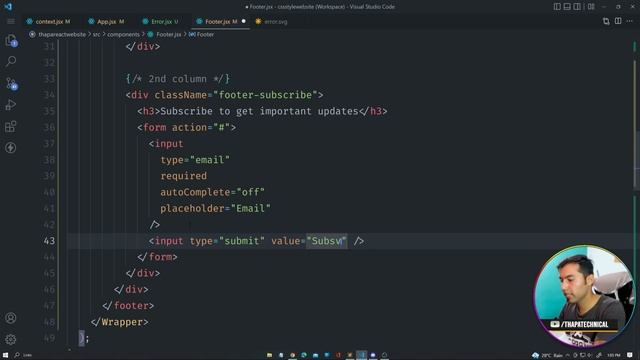Click the autoComplete="off" attribute
This screenshot has height=360, width=640.
(212, 192)
